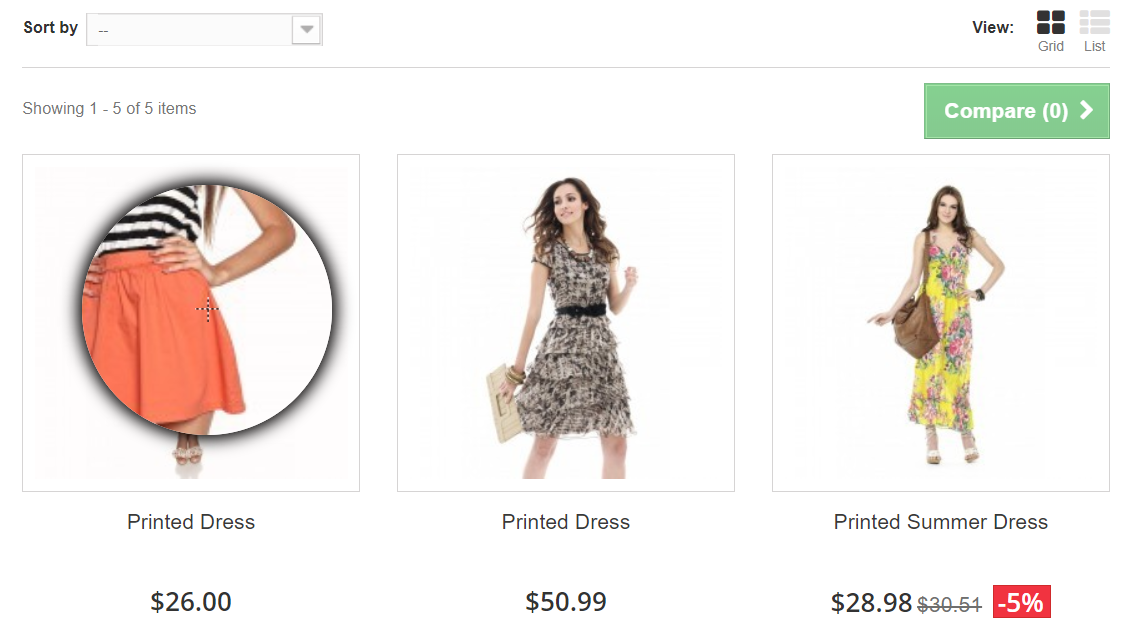Click the crossed-out $30.51 old price
The width and height of the screenshot is (1138, 619).
tap(949, 604)
